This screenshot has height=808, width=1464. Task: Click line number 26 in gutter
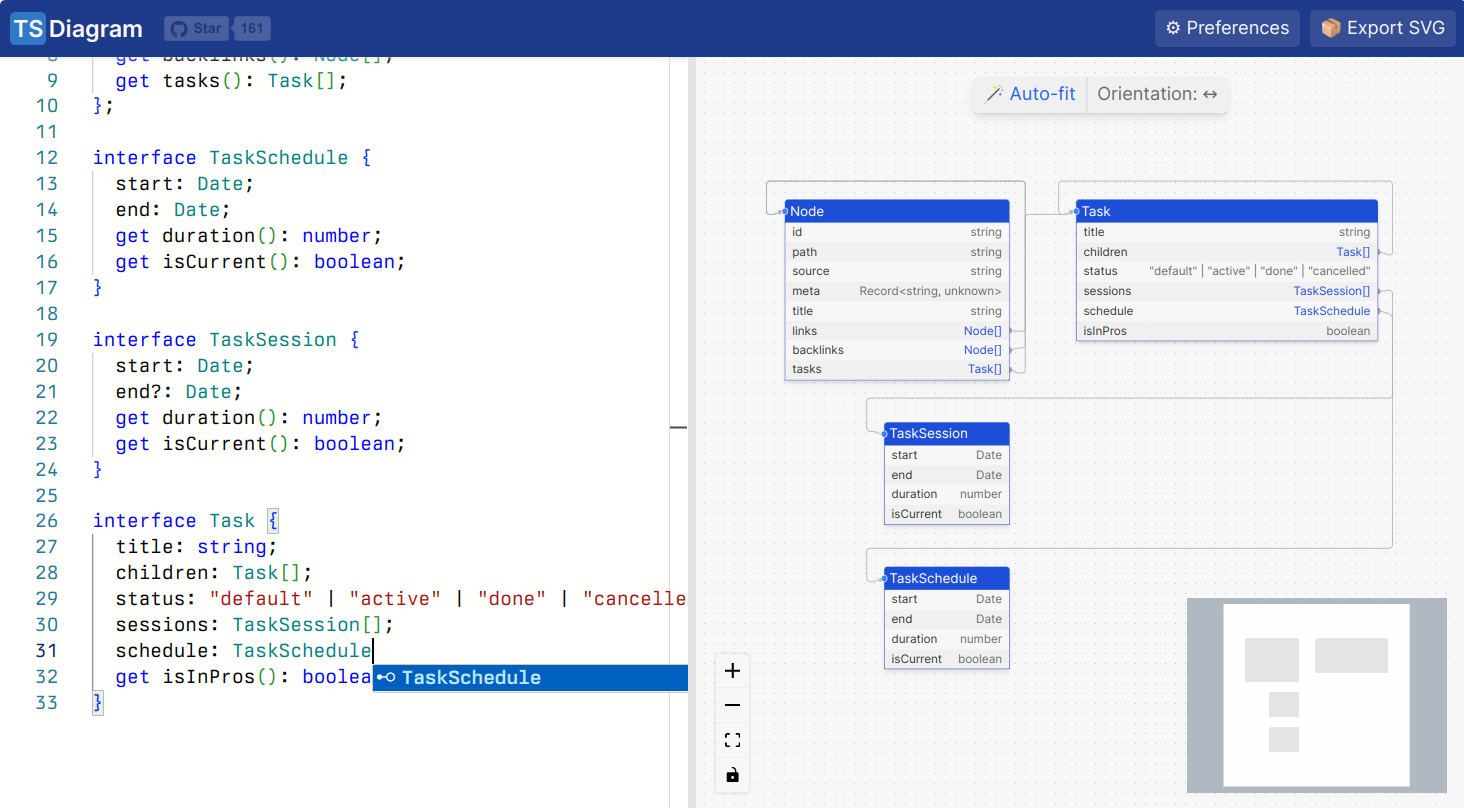tap(47, 521)
